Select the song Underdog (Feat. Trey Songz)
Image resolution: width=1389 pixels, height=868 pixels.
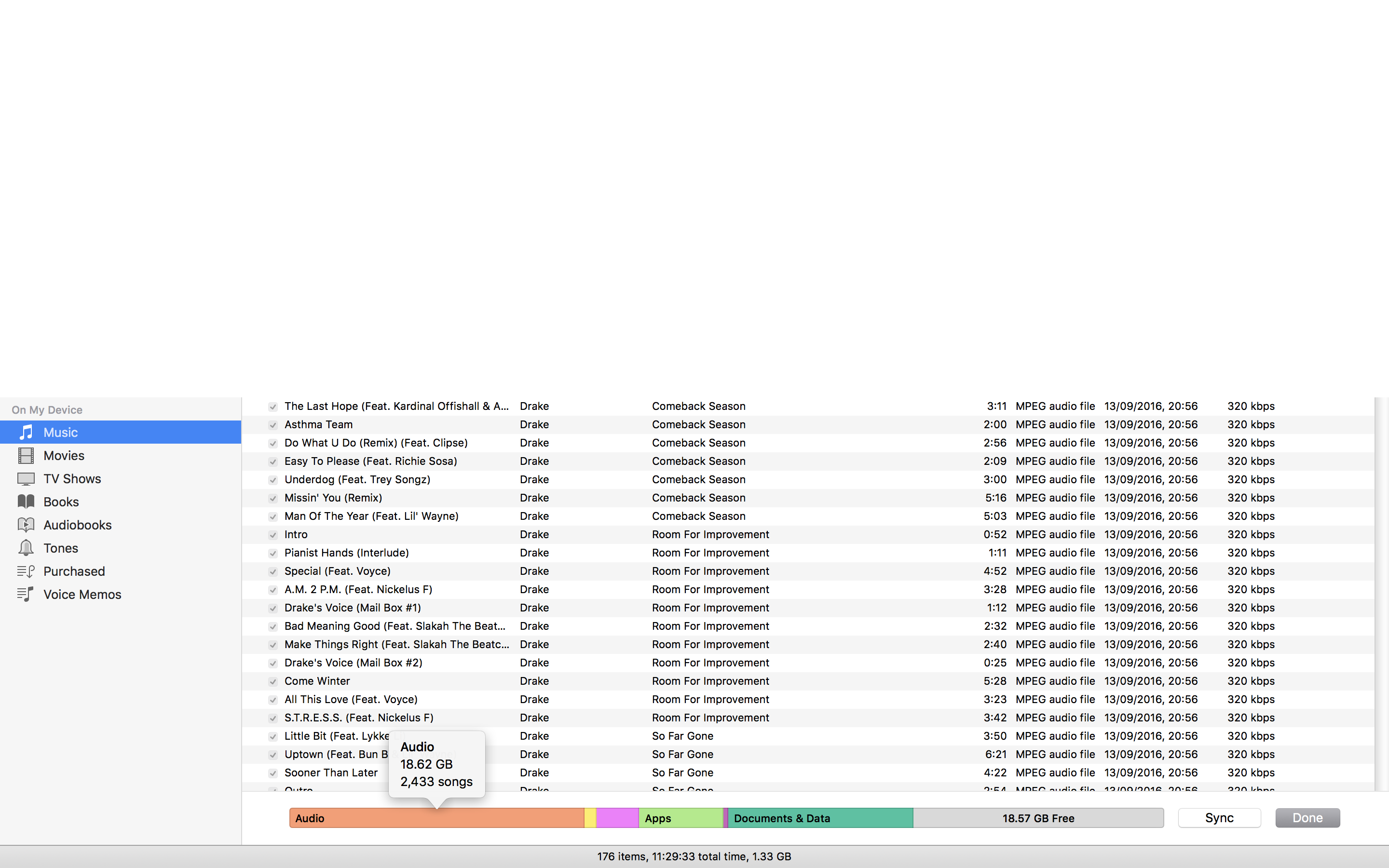pyautogui.click(x=357, y=479)
